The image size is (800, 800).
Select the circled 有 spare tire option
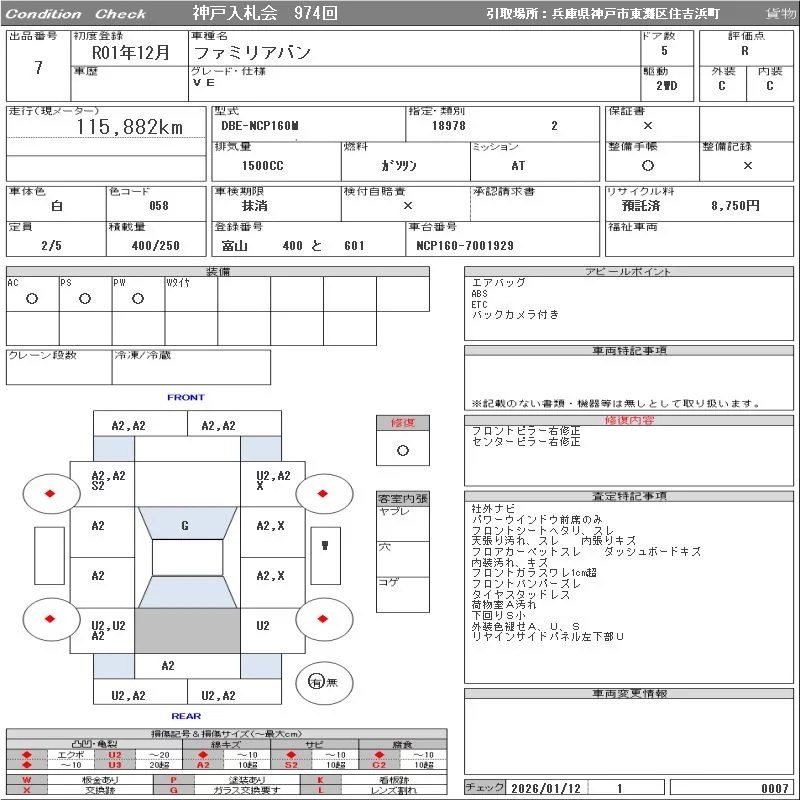tap(317, 682)
